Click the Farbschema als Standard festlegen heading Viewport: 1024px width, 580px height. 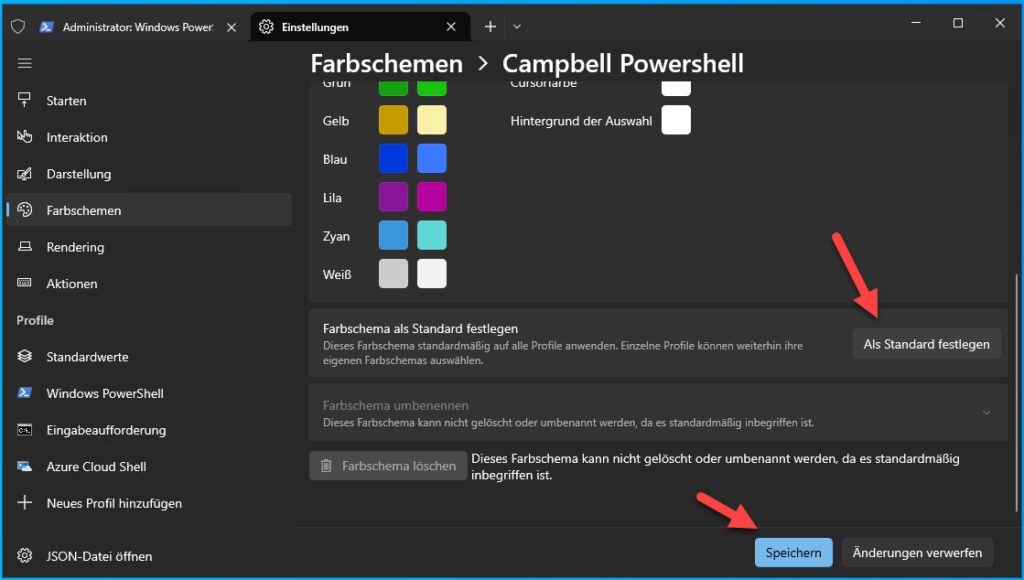(421, 329)
